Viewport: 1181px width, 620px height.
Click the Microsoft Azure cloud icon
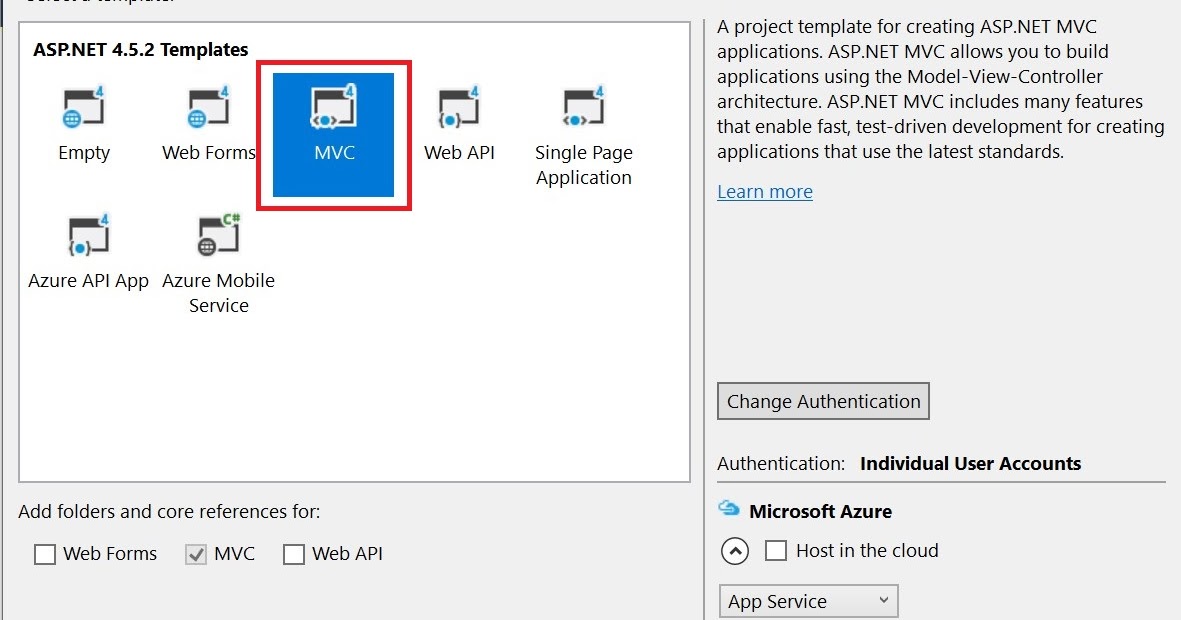pos(729,510)
